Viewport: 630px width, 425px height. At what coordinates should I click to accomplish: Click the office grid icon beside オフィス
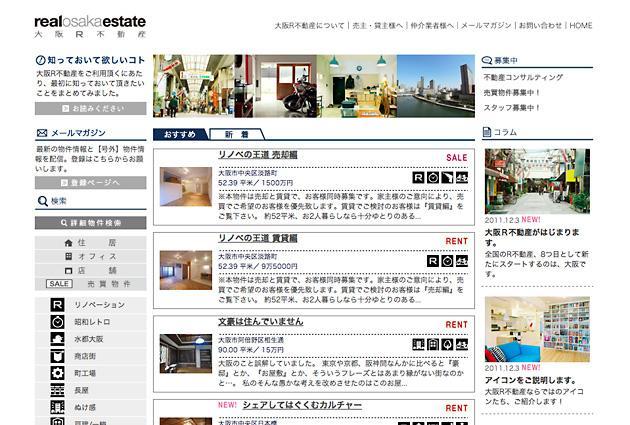coord(68,256)
